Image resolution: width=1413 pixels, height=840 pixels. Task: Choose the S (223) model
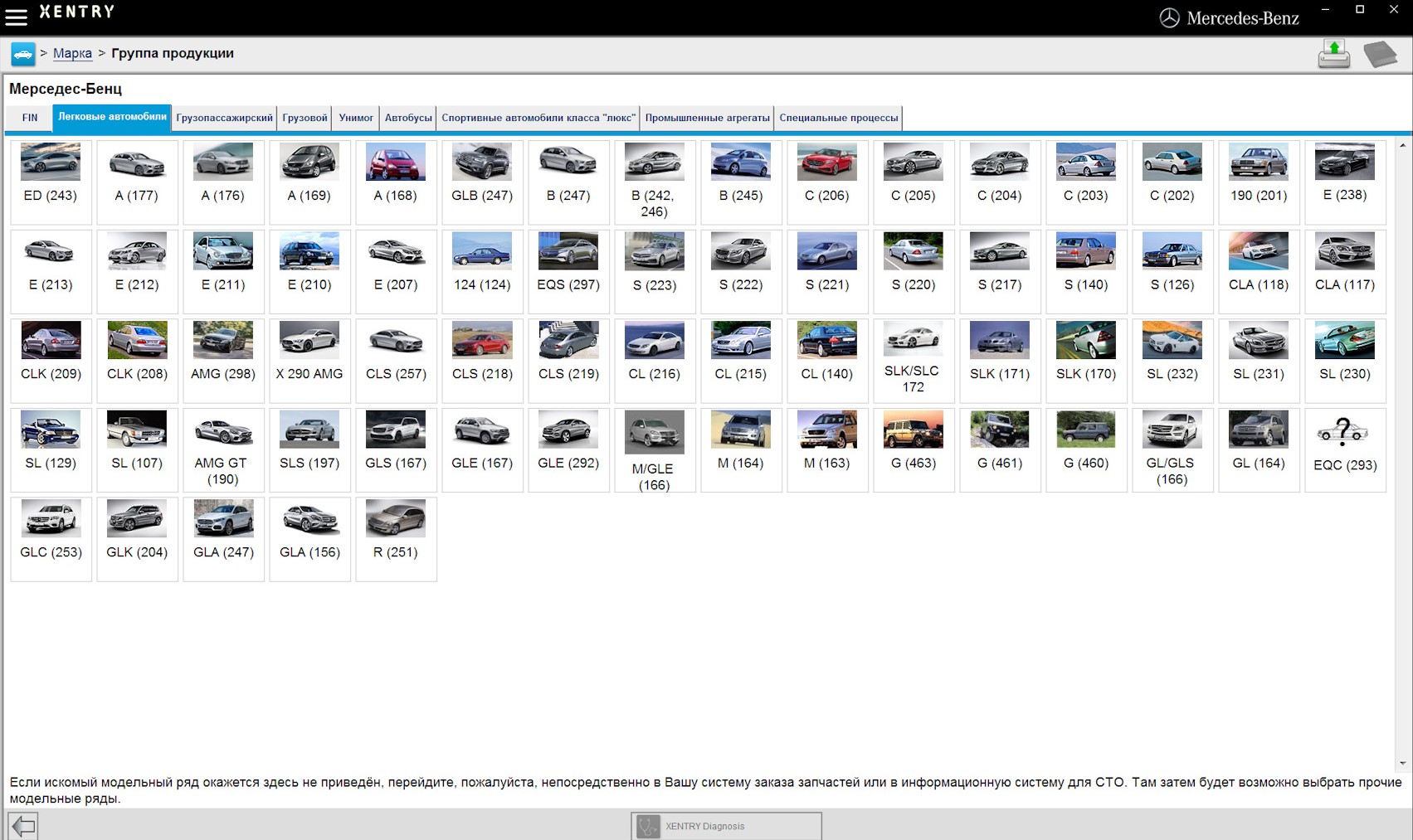655,271
